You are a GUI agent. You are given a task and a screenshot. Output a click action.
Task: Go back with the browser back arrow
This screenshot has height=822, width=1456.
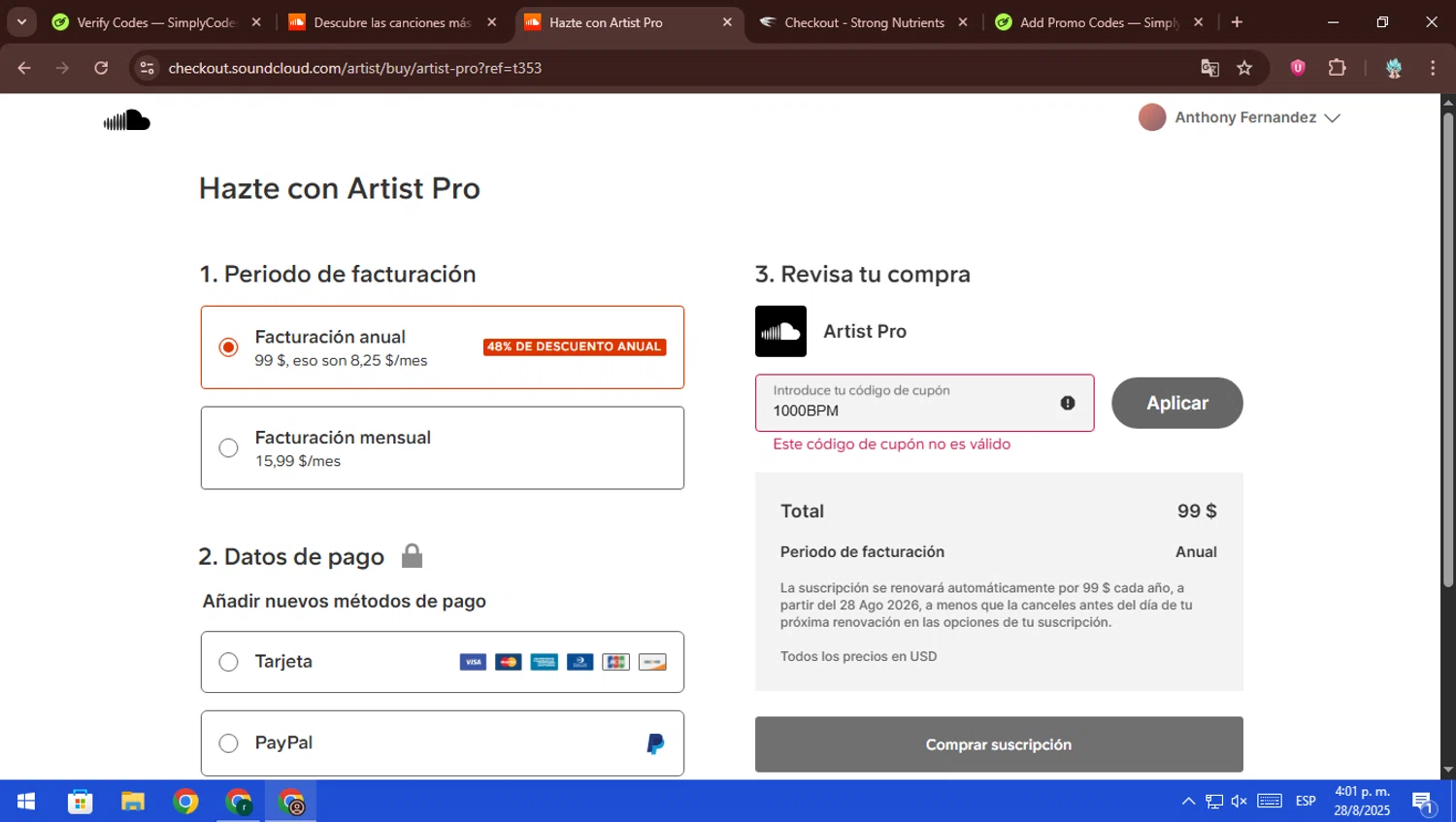pyautogui.click(x=24, y=68)
